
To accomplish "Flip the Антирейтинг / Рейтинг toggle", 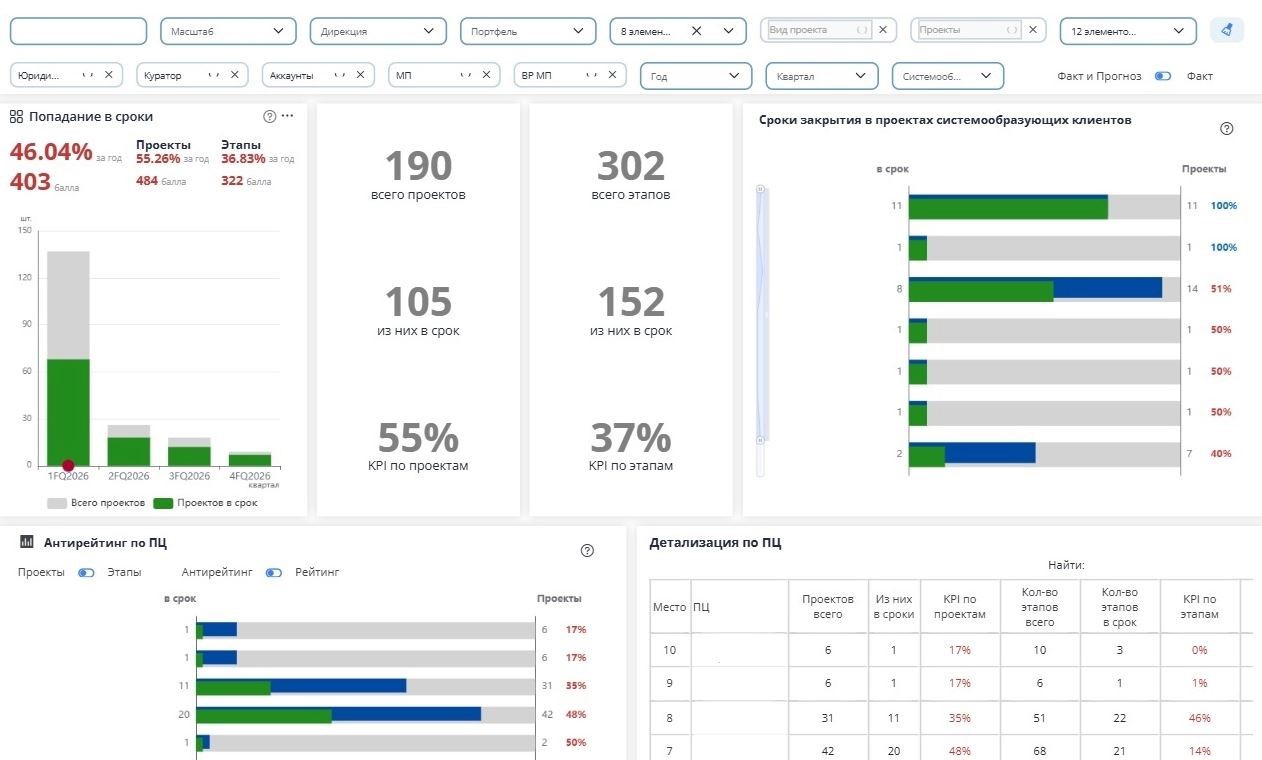I will (x=274, y=572).
